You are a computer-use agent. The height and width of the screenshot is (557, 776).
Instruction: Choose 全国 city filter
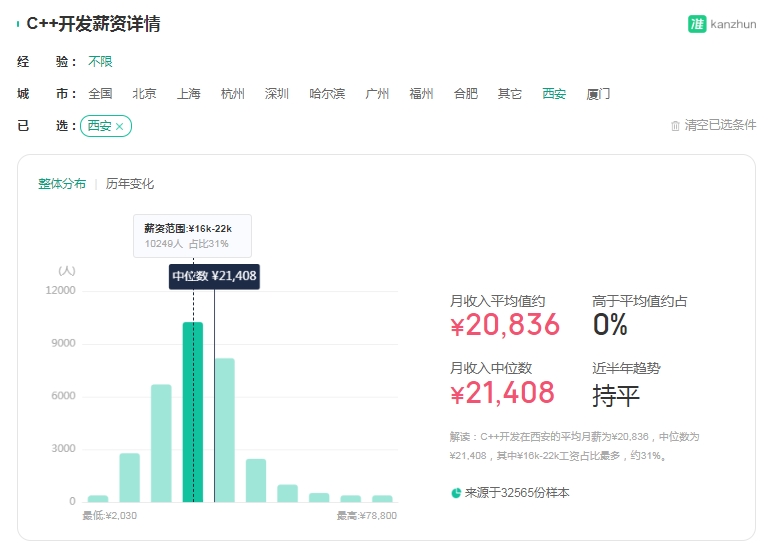click(x=100, y=94)
